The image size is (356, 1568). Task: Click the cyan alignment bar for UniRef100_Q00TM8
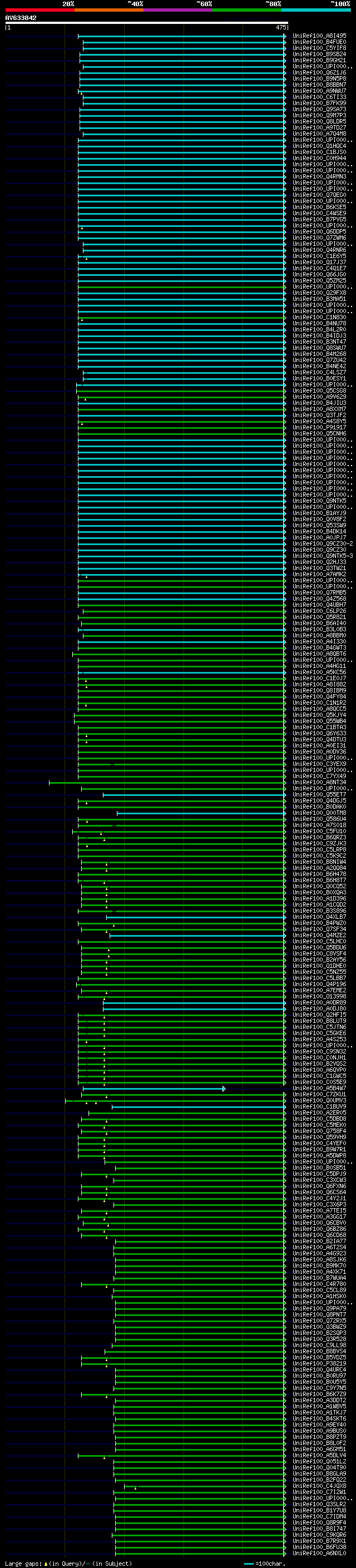(x=201, y=813)
